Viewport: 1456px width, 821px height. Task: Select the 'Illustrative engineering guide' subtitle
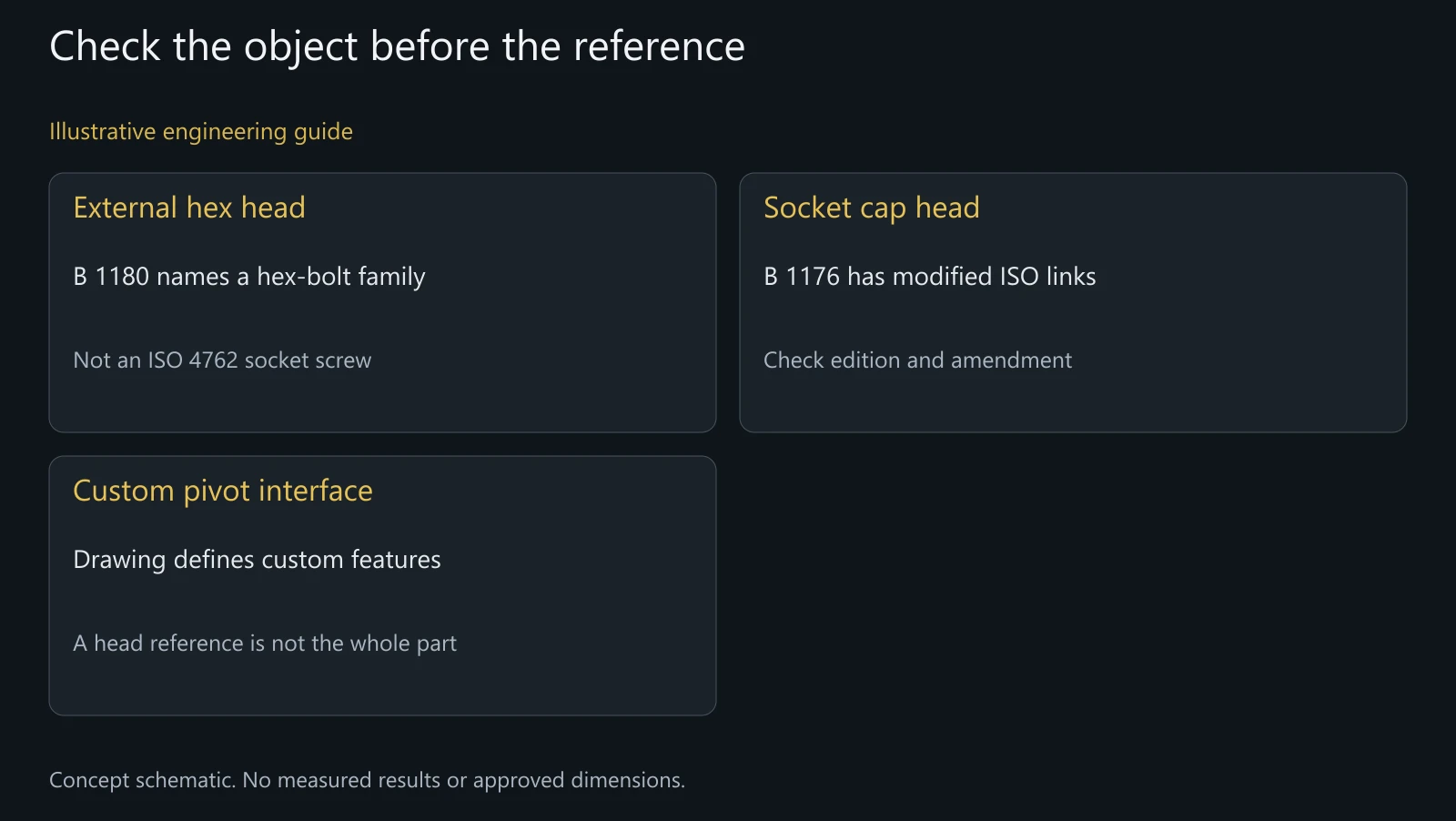tap(201, 132)
